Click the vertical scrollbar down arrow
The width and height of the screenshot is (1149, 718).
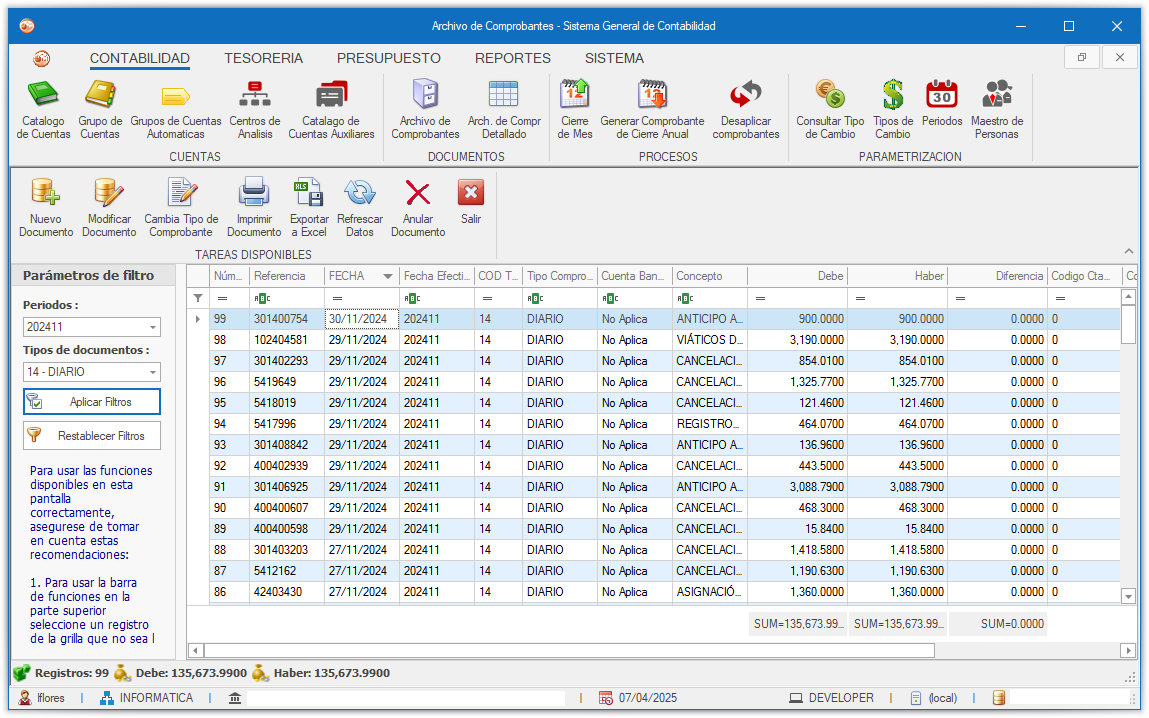pyautogui.click(x=1128, y=596)
